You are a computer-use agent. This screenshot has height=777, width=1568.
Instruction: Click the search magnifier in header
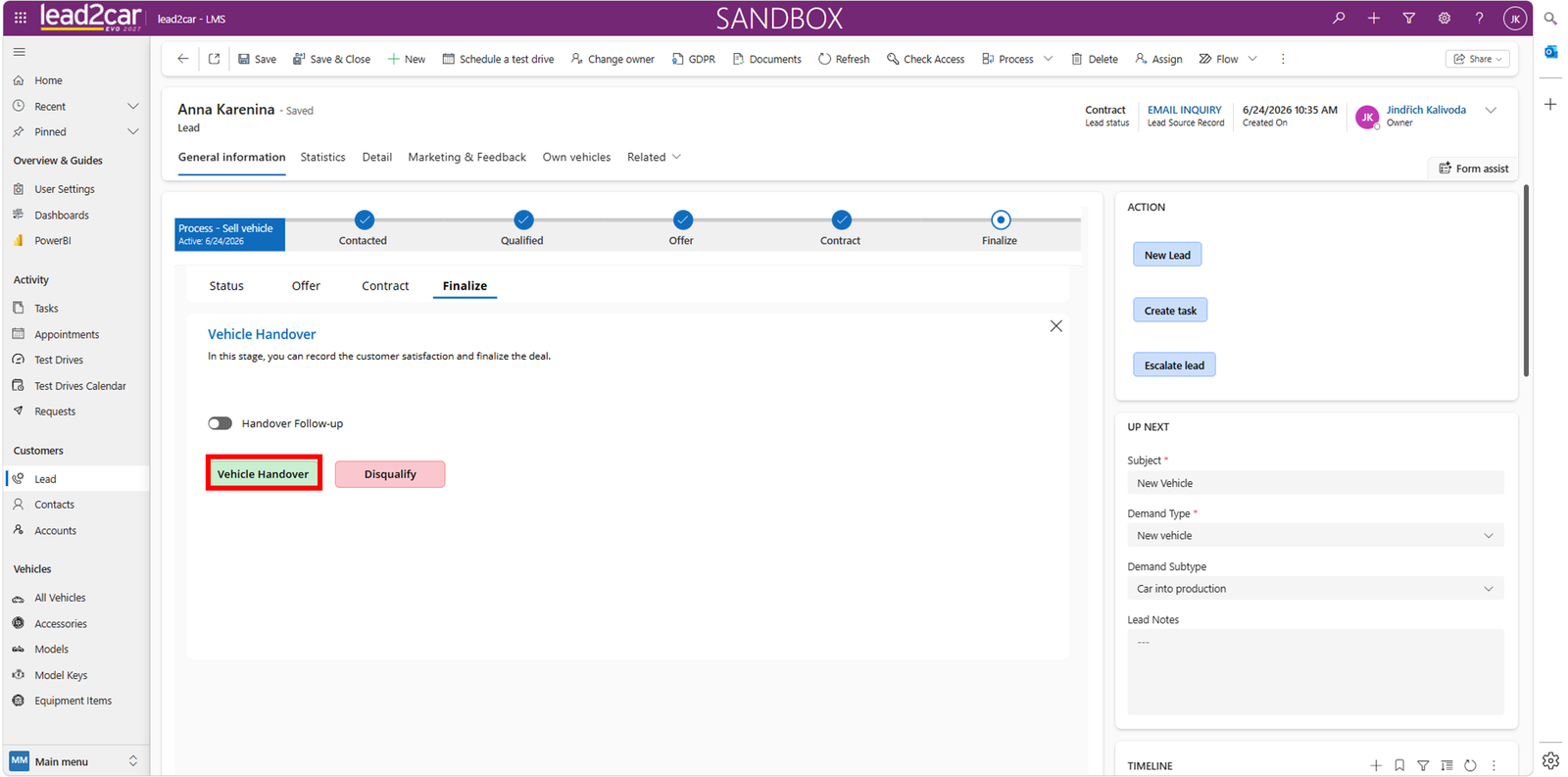(x=1339, y=18)
